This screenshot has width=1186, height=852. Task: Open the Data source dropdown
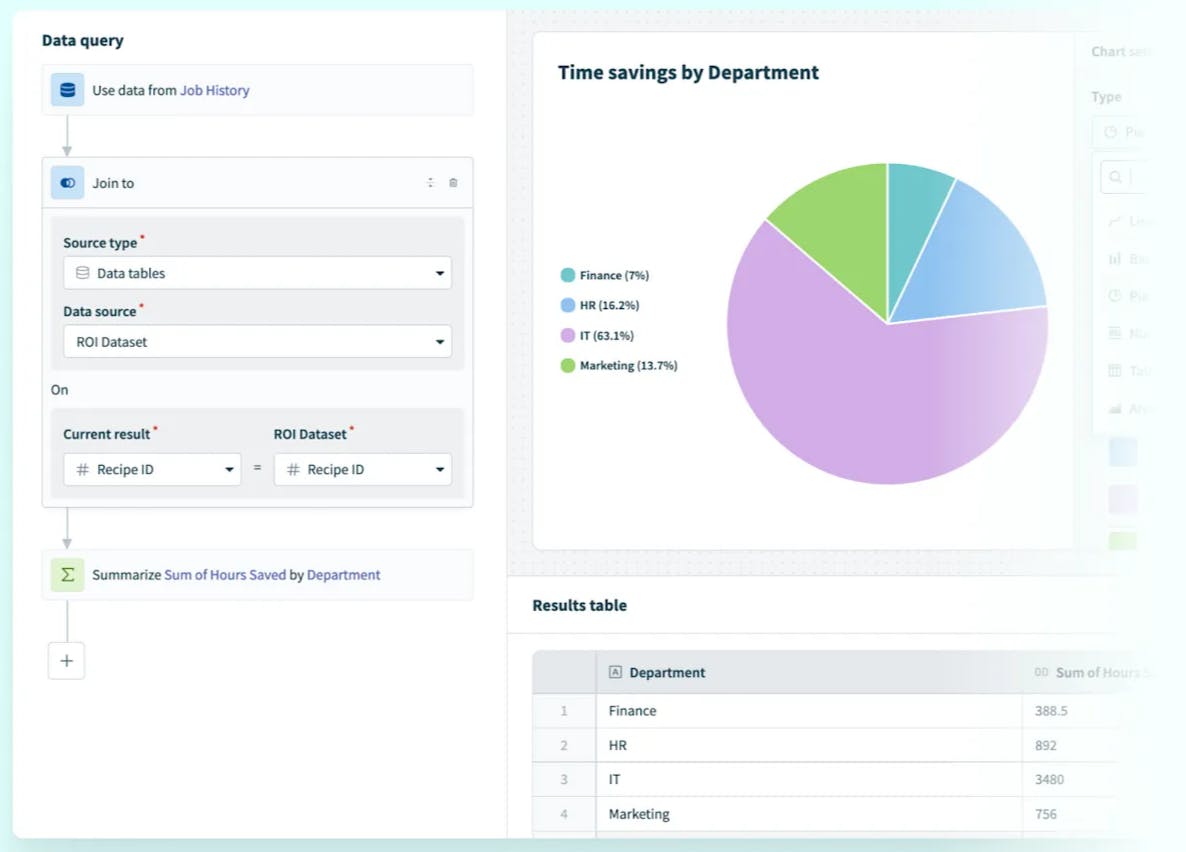[x=257, y=342]
